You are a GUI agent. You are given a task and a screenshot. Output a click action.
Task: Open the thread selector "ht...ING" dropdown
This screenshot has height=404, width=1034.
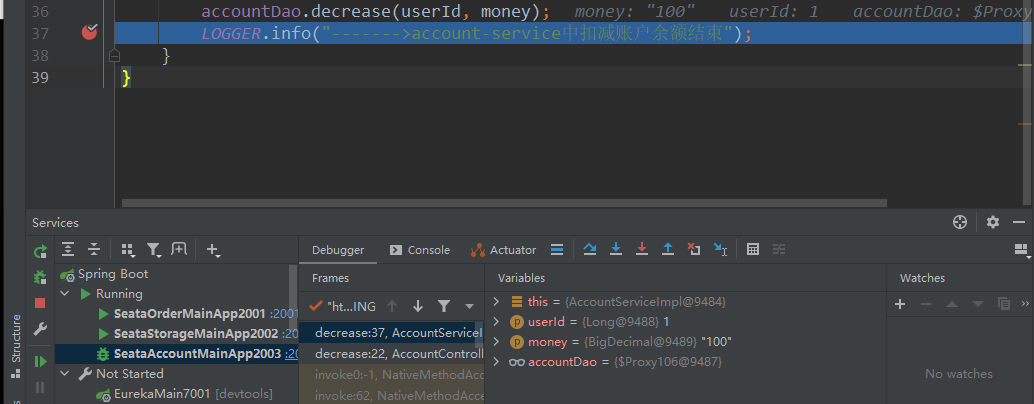343,306
